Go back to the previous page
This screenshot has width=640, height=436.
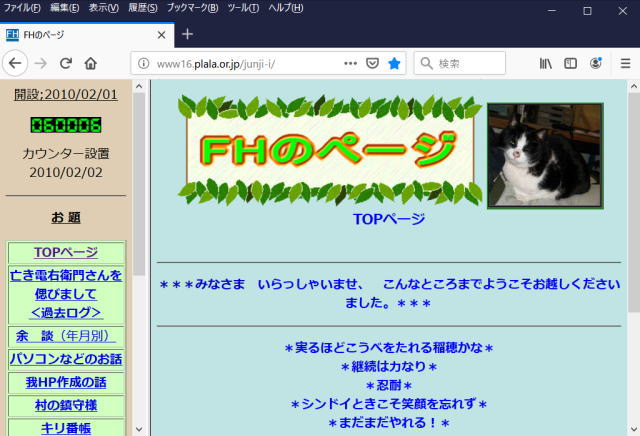point(15,63)
